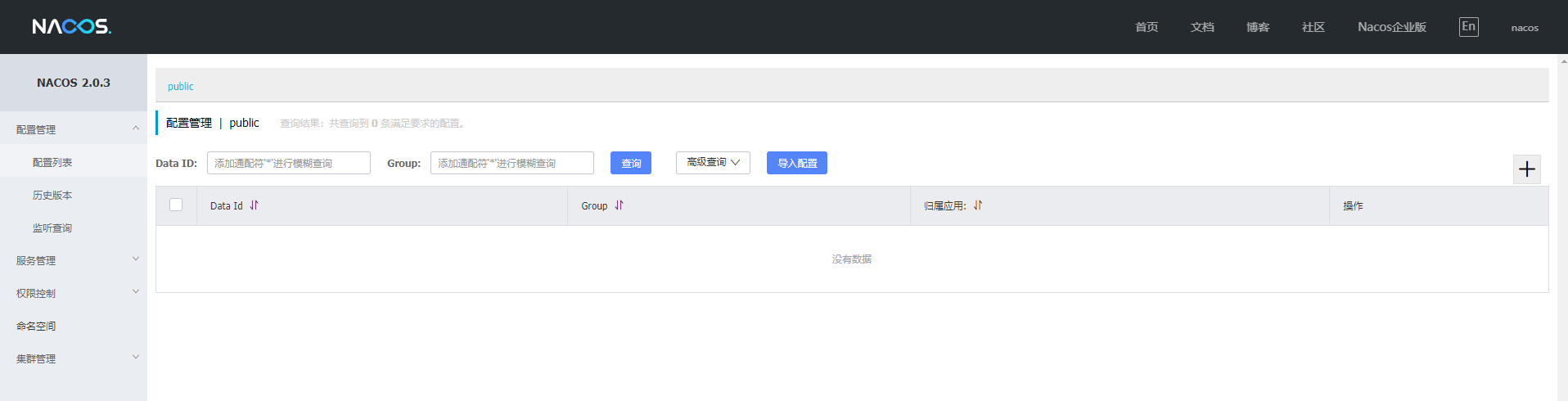Switch language with En button
Screen dimensions: 1568x401
pos(1468,27)
